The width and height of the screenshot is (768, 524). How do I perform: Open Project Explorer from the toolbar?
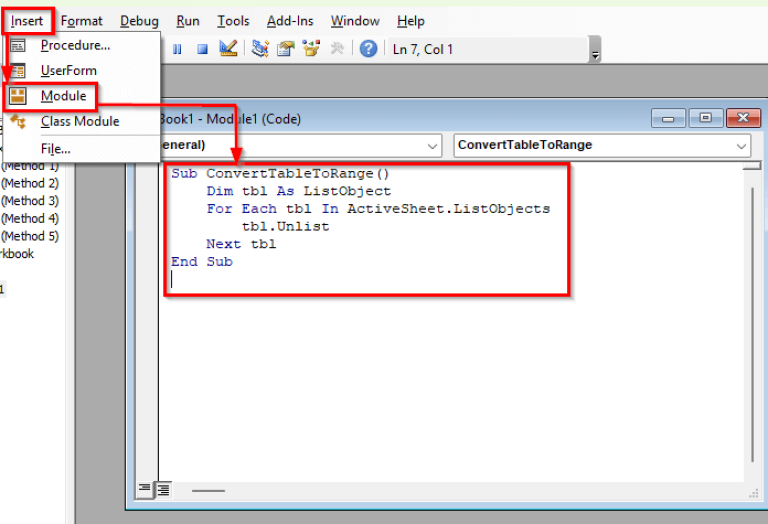(x=260, y=49)
